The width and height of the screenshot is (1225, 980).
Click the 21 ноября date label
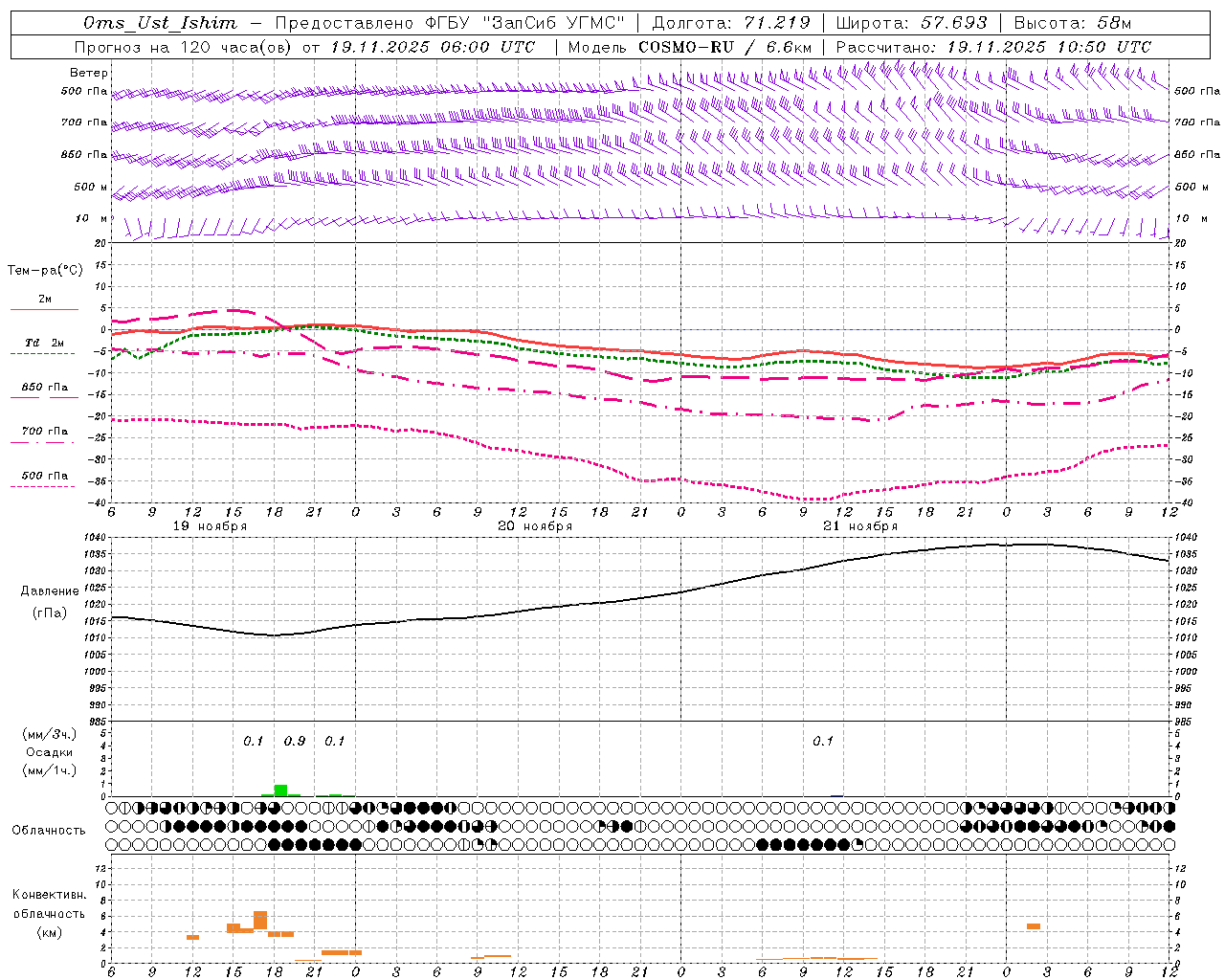860,526
